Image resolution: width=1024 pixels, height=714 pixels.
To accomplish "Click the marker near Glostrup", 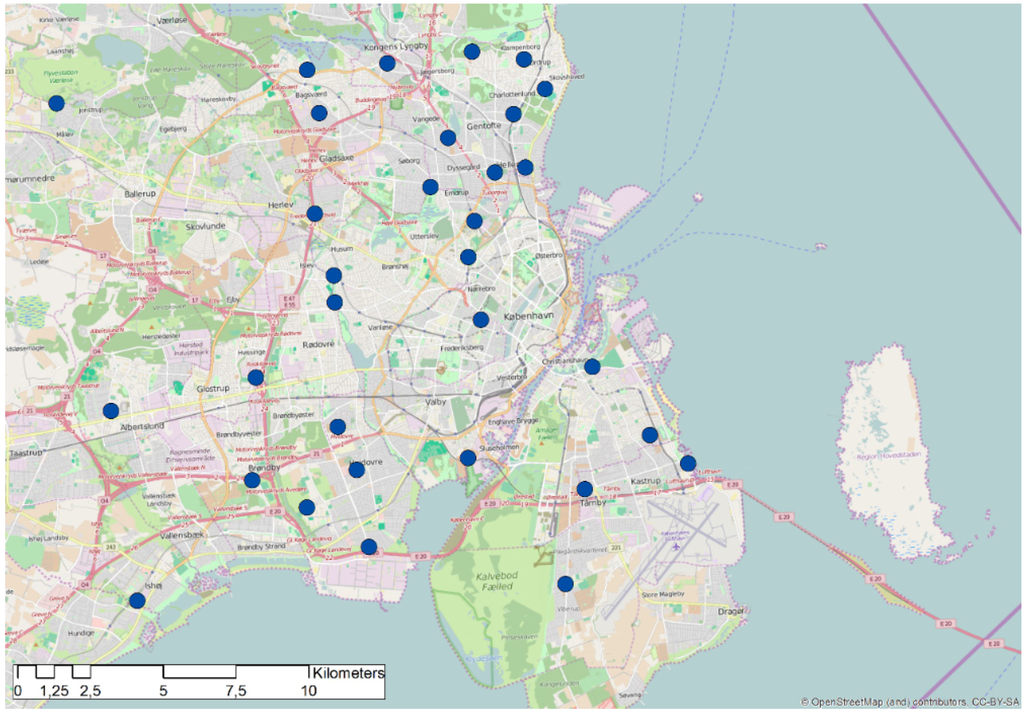I will [256, 377].
